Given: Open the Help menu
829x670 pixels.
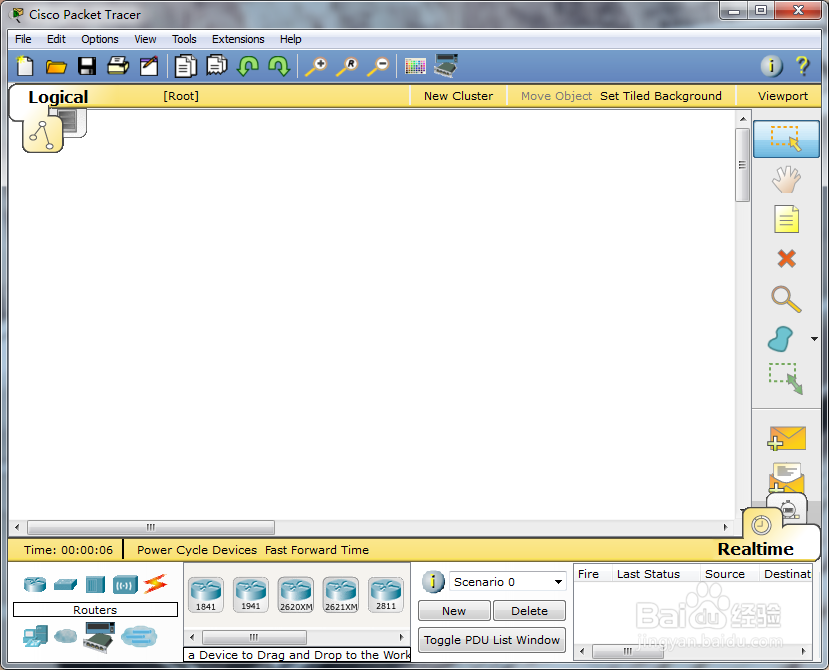Looking at the screenshot, I should point(290,39).
